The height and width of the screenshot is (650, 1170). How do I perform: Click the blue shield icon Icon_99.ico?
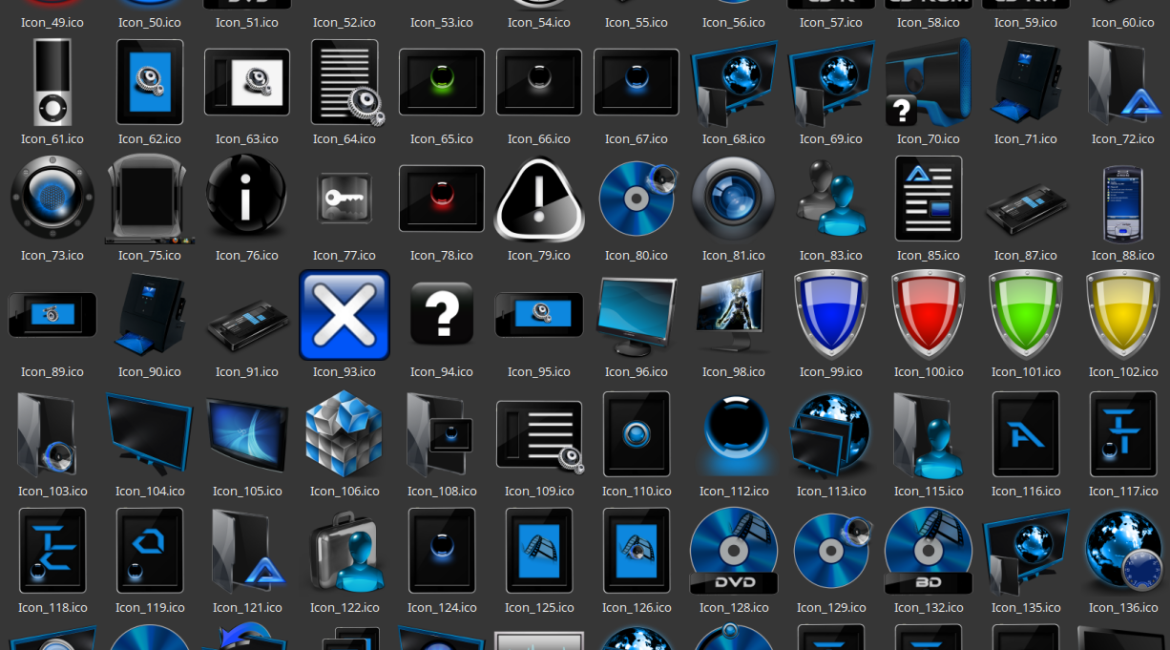[831, 315]
